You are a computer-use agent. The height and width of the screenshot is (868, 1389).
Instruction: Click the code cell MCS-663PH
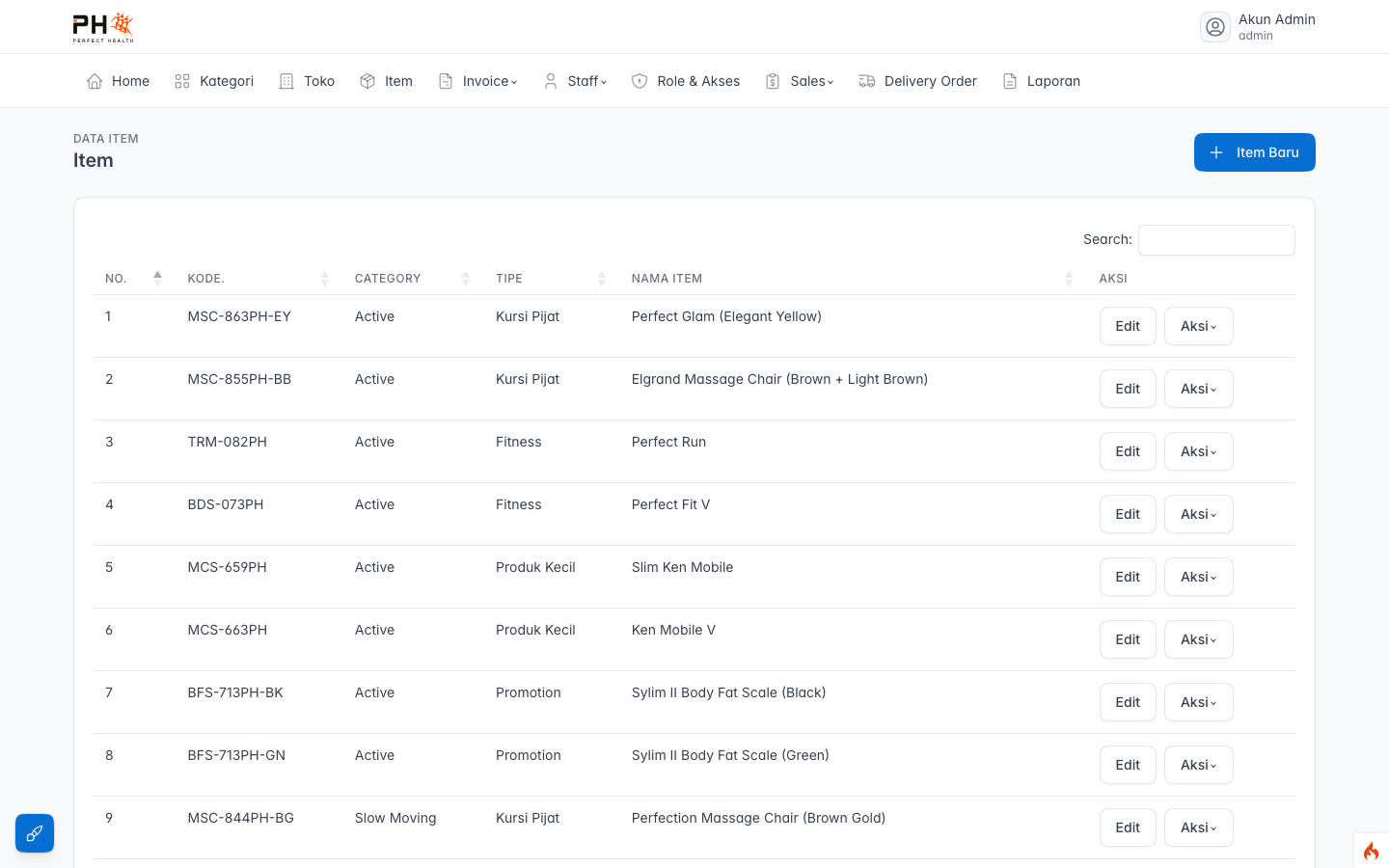pyautogui.click(x=228, y=630)
